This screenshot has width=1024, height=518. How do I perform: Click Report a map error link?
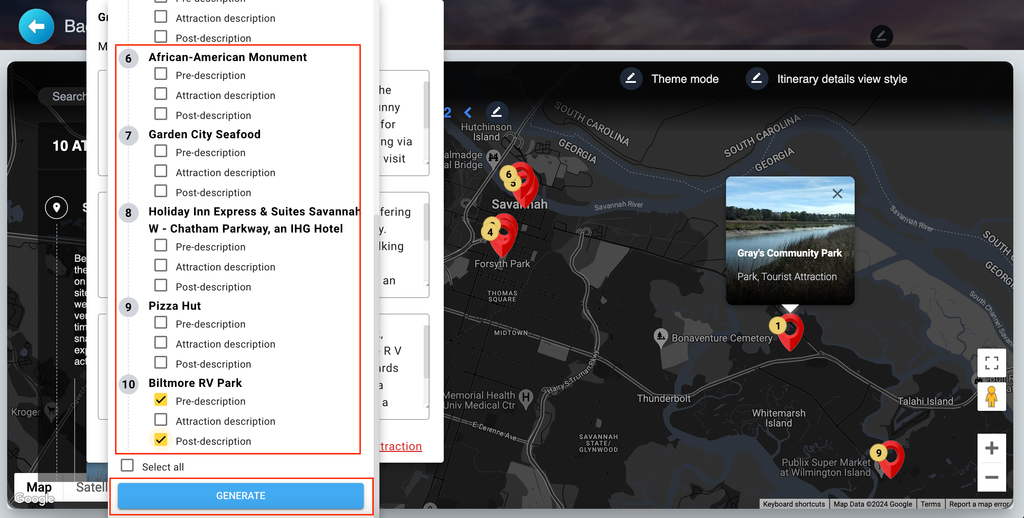(980, 504)
